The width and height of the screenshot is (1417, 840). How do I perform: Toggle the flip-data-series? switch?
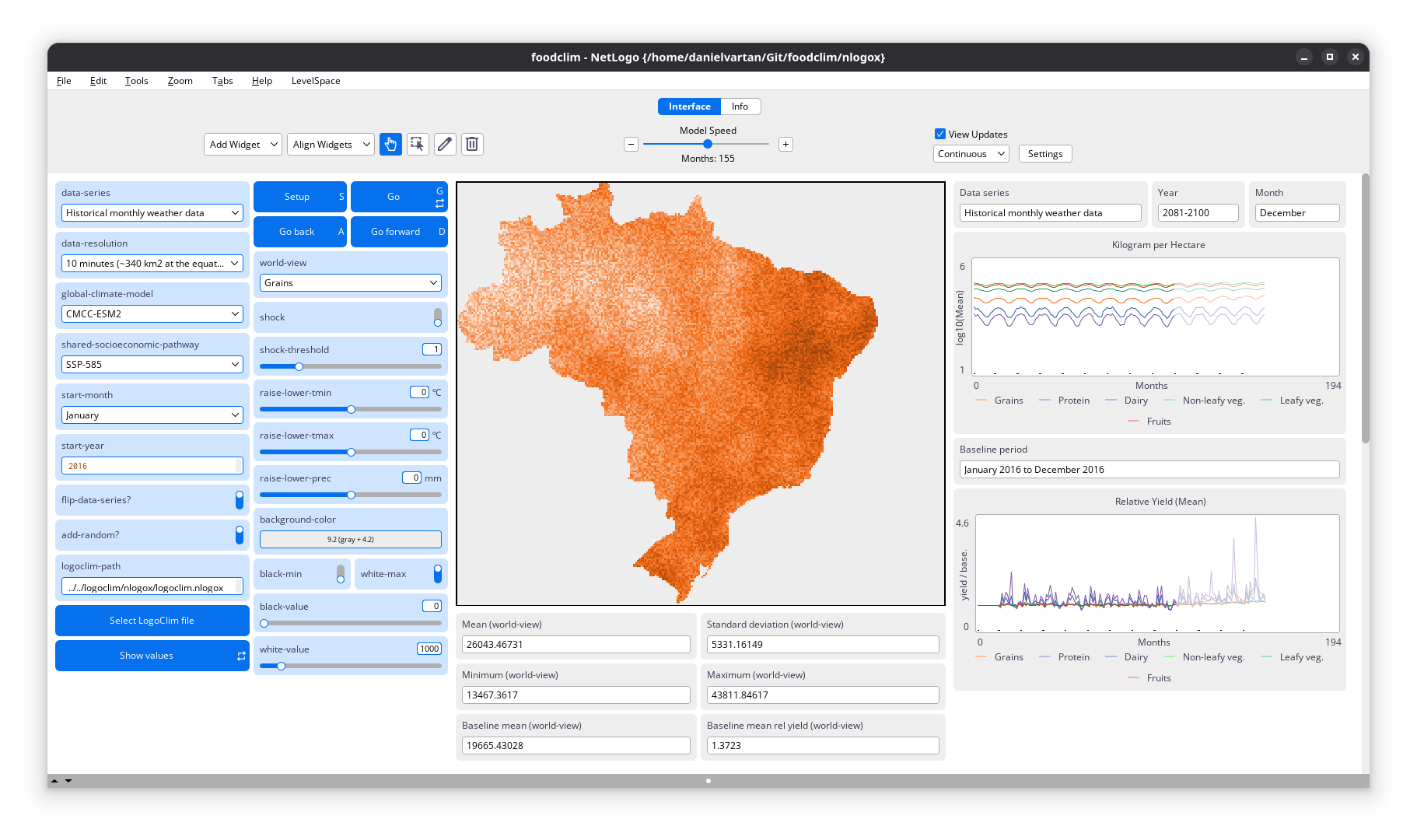(x=239, y=500)
